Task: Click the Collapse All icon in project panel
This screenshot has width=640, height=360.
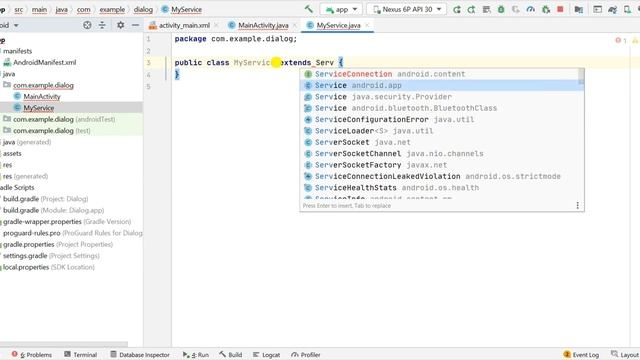Action: click(102, 25)
